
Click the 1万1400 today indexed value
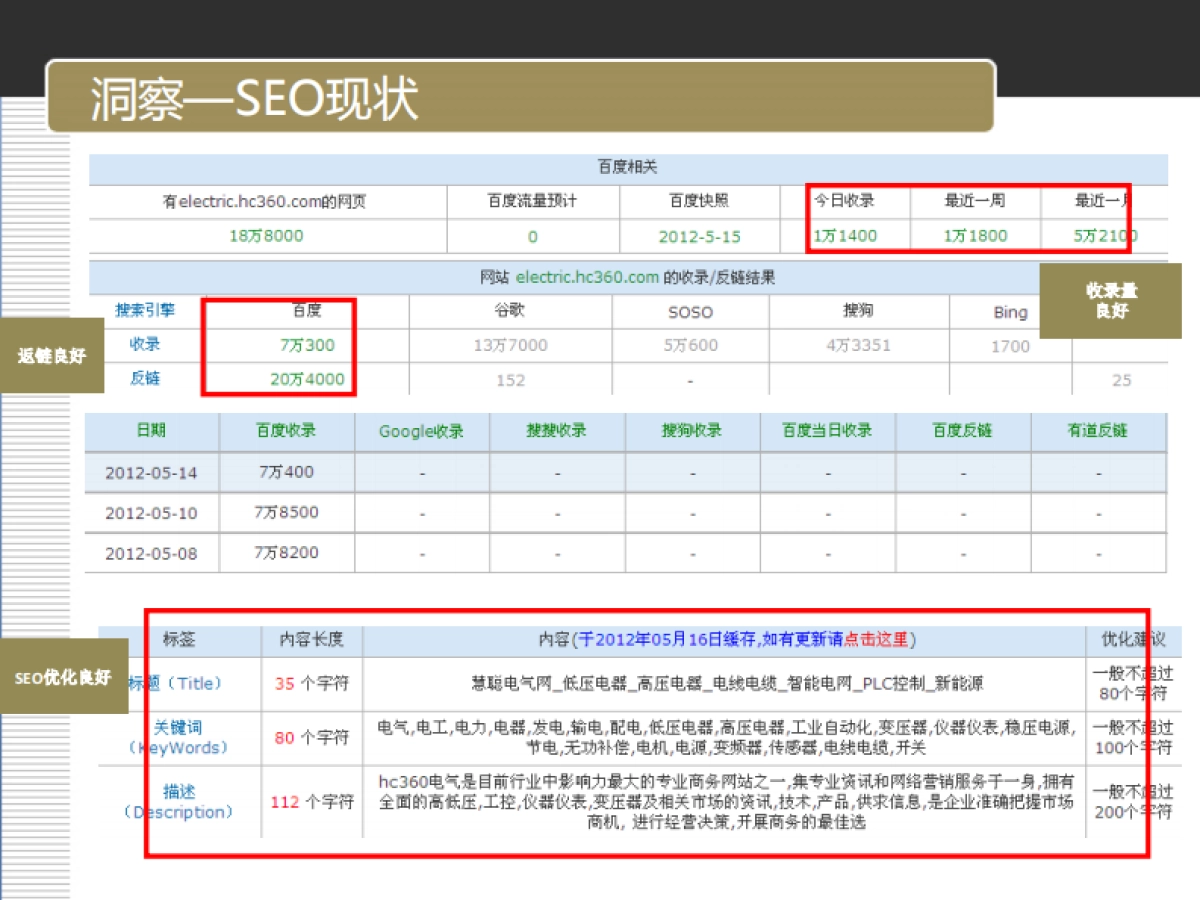(x=844, y=236)
